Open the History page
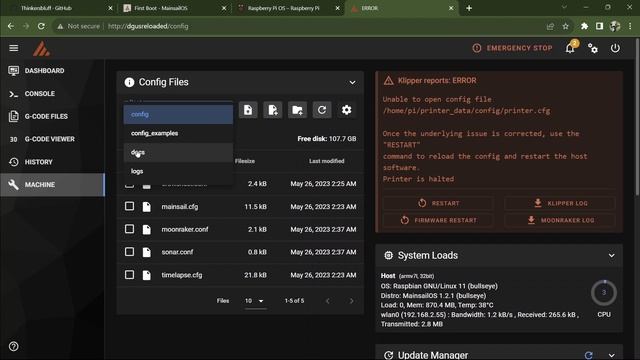Image resolution: width=640 pixels, height=360 pixels. point(52,162)
